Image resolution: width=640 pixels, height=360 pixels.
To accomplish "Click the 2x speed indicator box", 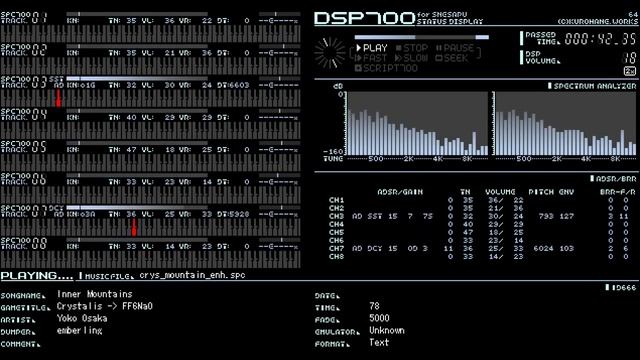I will tap(630, 71).
